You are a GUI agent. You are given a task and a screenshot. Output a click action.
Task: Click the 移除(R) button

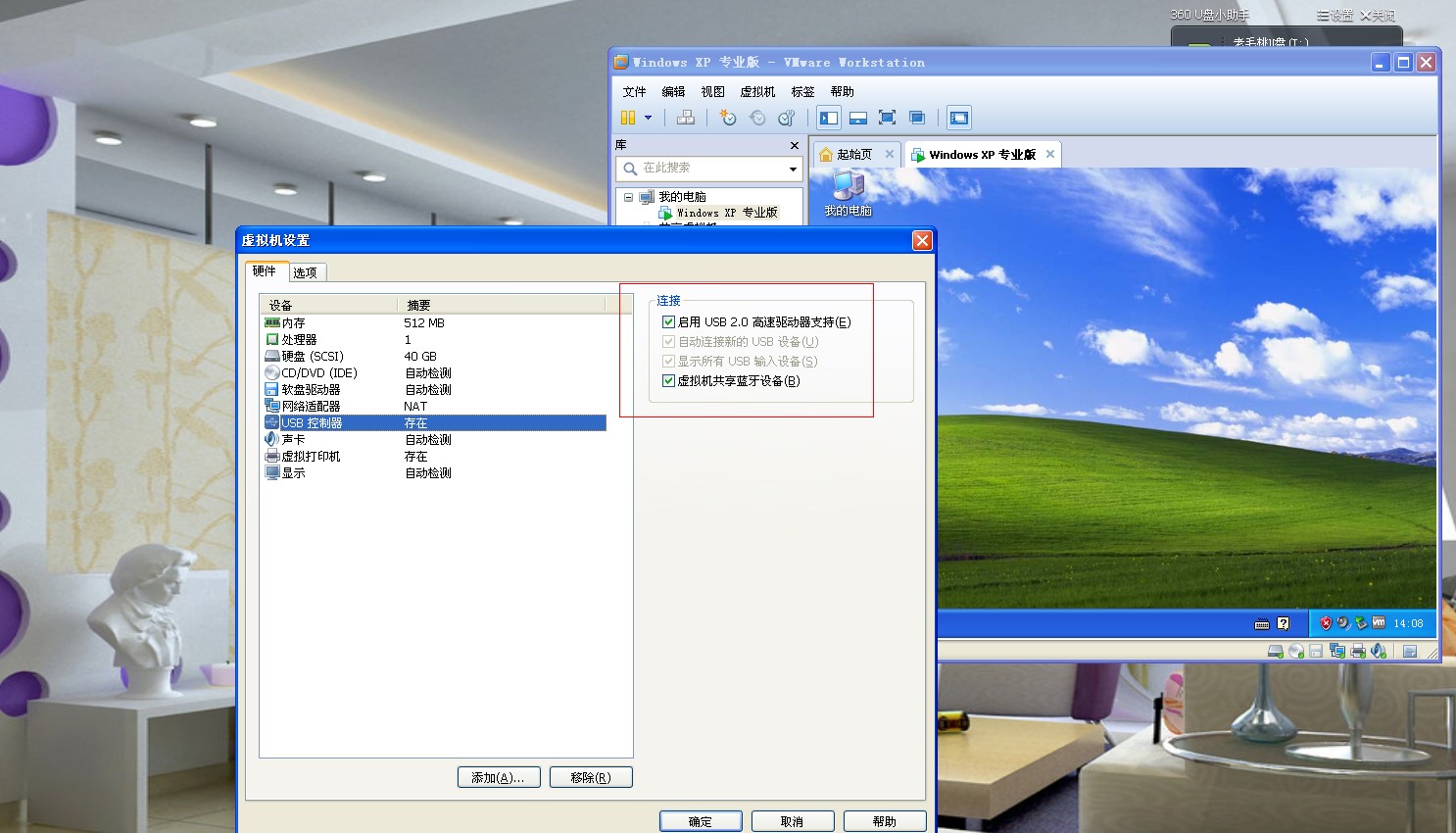(x=591, y=777)
